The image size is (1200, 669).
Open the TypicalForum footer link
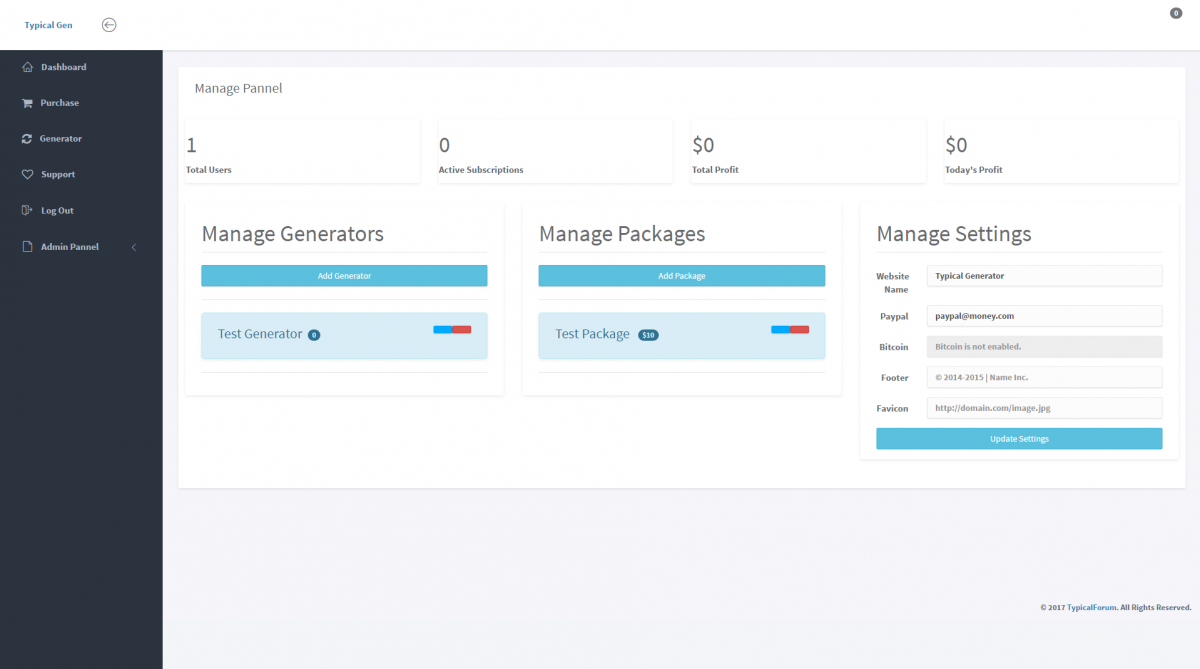point(1091,607)
